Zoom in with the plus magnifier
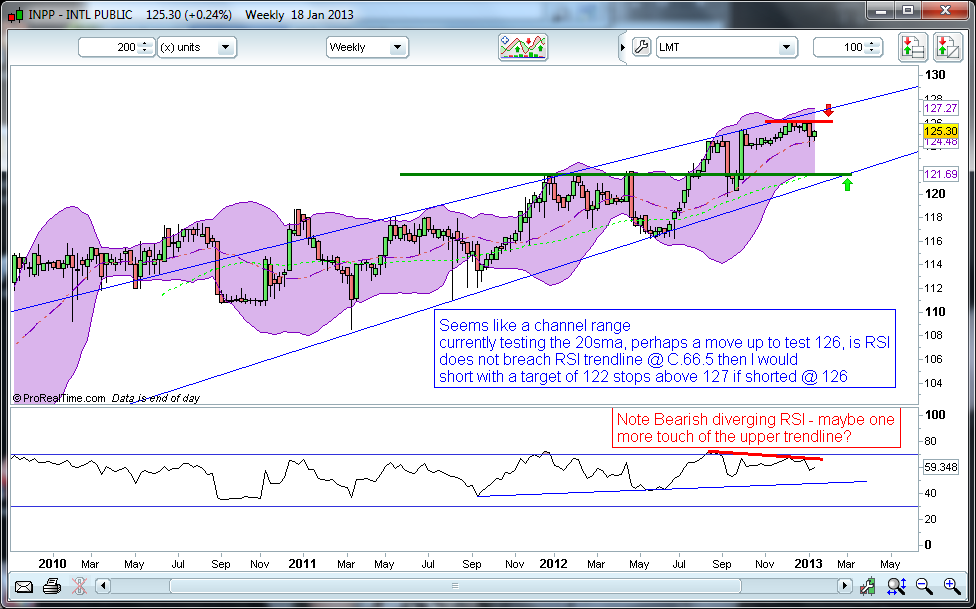This screenshot has width=976, height=609. pos(950,586)
